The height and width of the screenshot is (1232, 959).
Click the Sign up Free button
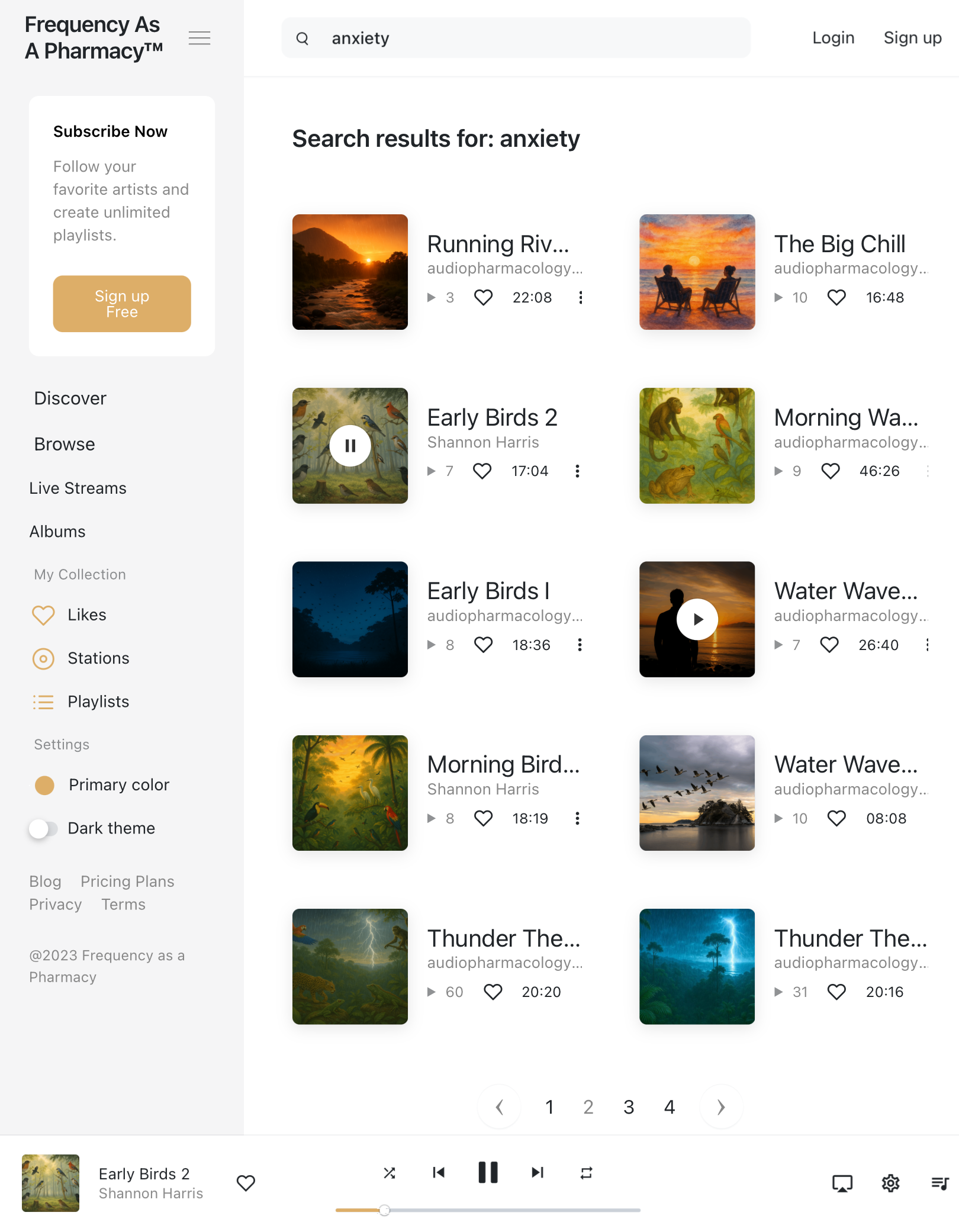click(x=122, y=304)
